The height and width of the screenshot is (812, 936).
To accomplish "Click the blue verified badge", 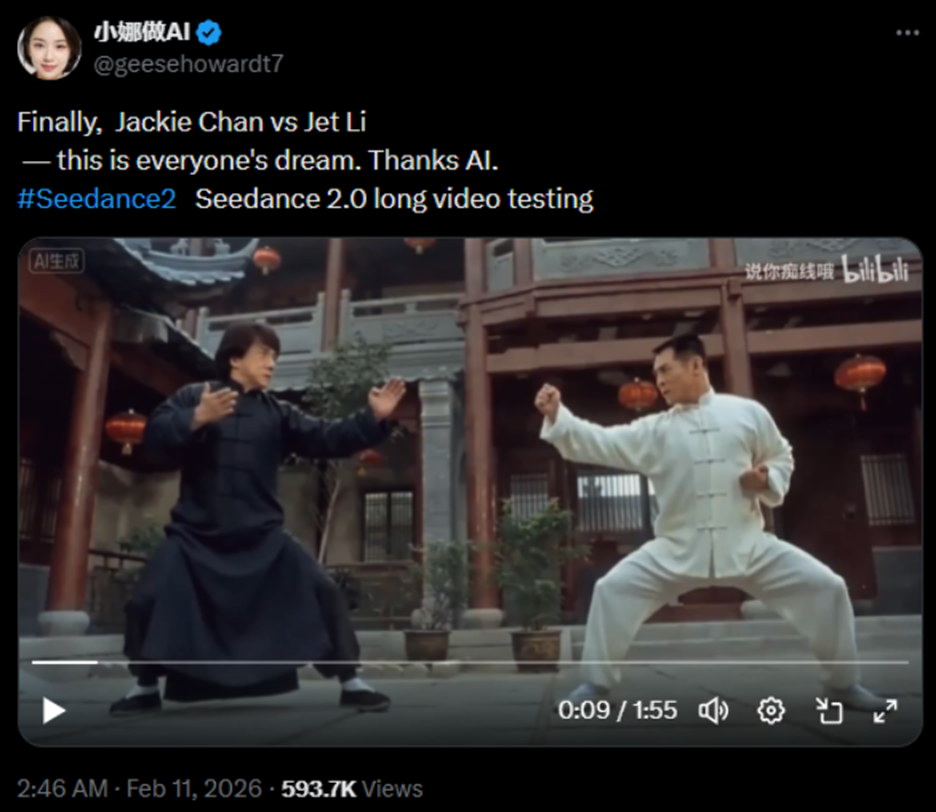I will point(209,32).
